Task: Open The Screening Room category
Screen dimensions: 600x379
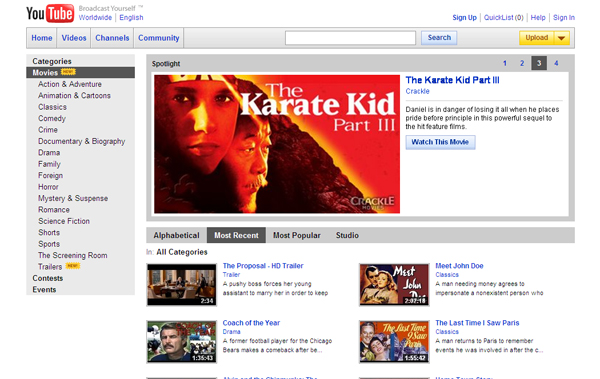Action: click(73, 255)
